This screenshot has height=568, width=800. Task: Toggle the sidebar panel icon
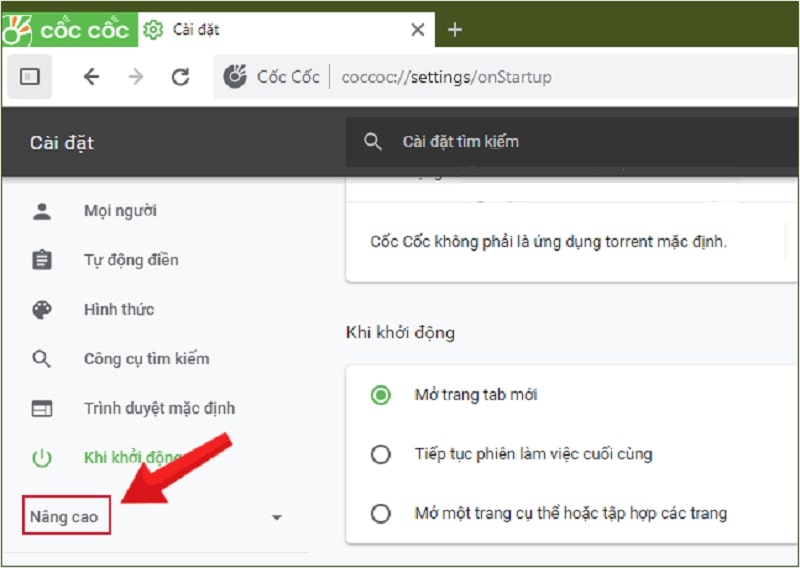pos(30,77)
